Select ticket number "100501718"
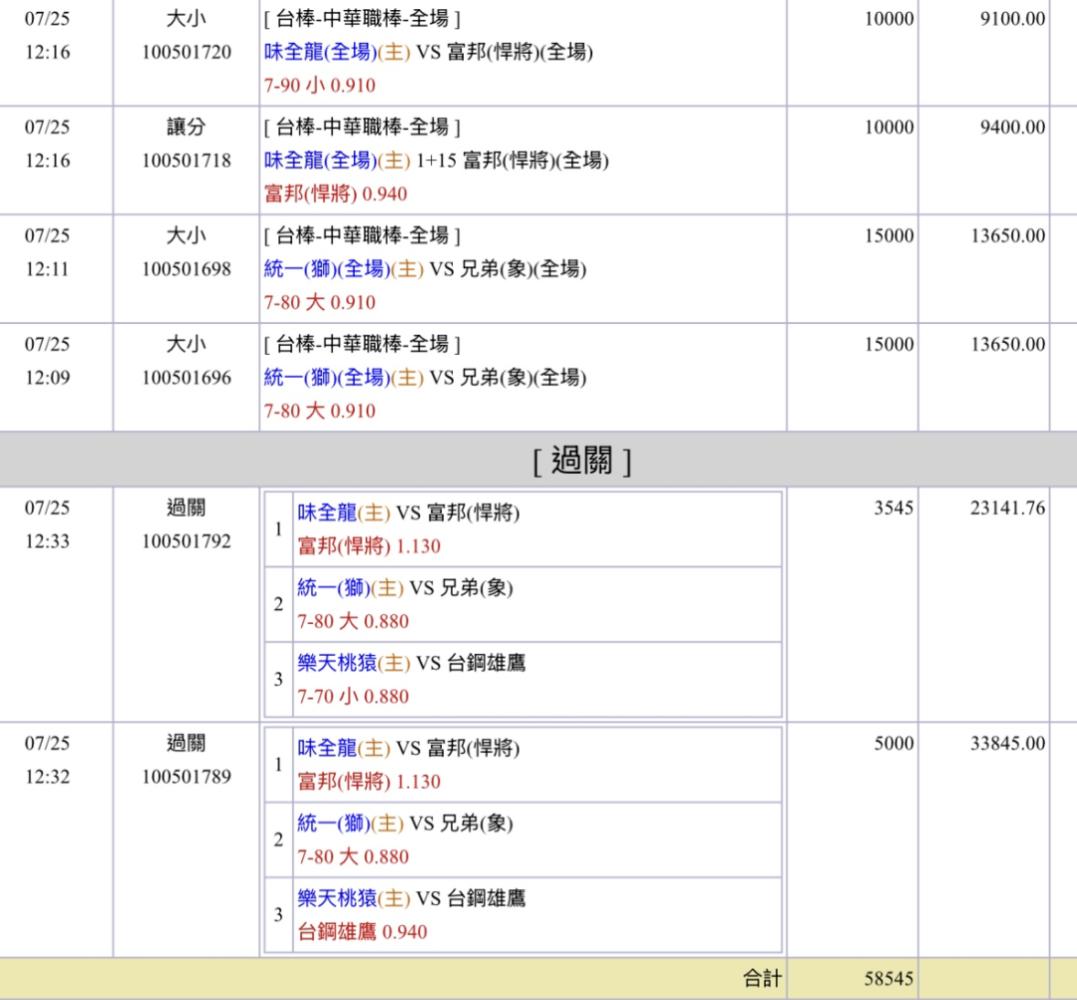 point(186,161)
